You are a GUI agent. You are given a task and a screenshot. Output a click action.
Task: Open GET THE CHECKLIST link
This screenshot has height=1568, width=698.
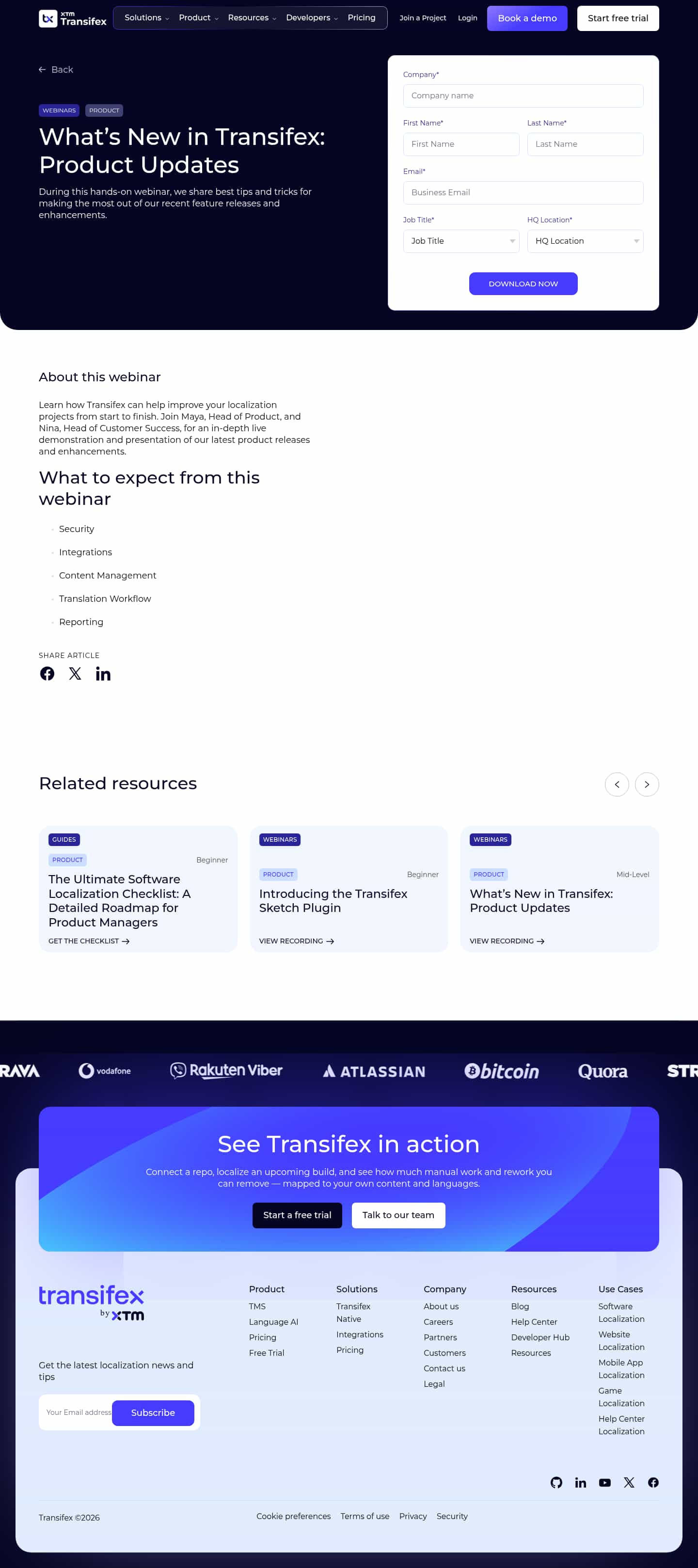tap(89, 941)
